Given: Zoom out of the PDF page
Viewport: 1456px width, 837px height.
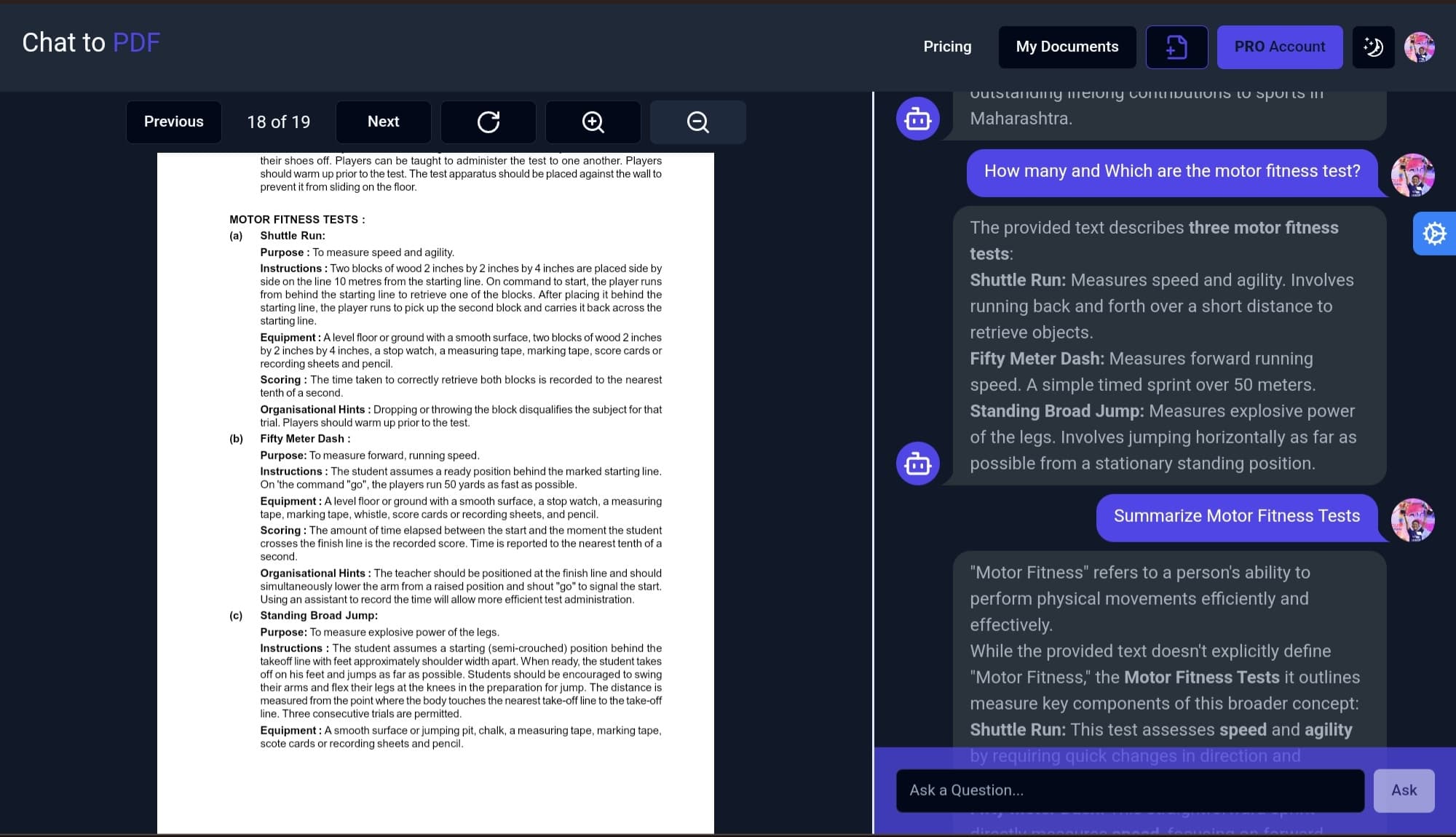Looking at the screenshot, I should tap(697, 122).
